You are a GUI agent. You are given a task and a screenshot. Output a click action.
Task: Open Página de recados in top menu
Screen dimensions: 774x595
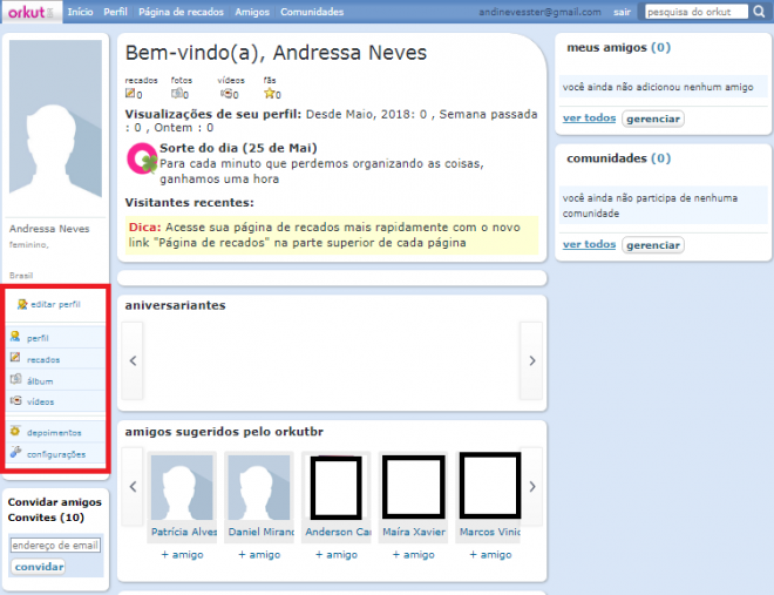(x=181, y=12)
